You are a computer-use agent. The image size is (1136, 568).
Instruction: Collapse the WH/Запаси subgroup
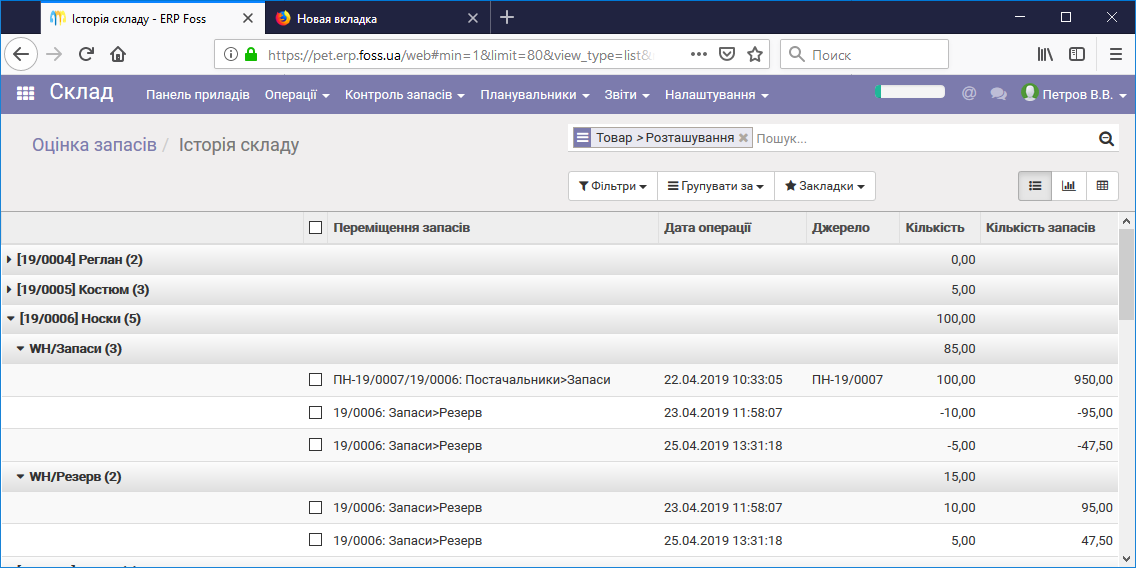(x=20, y=348)
